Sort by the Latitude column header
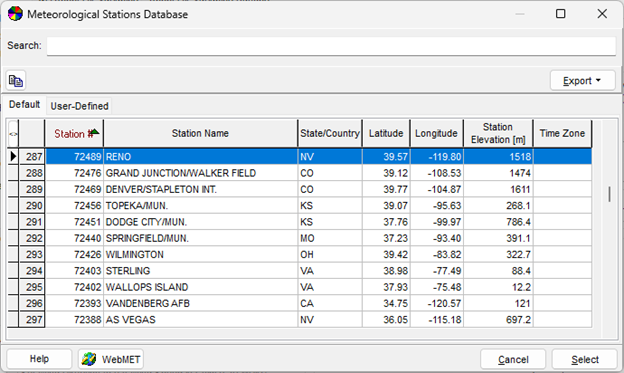This screenshot has width=624, height=373. click(386, 133)
